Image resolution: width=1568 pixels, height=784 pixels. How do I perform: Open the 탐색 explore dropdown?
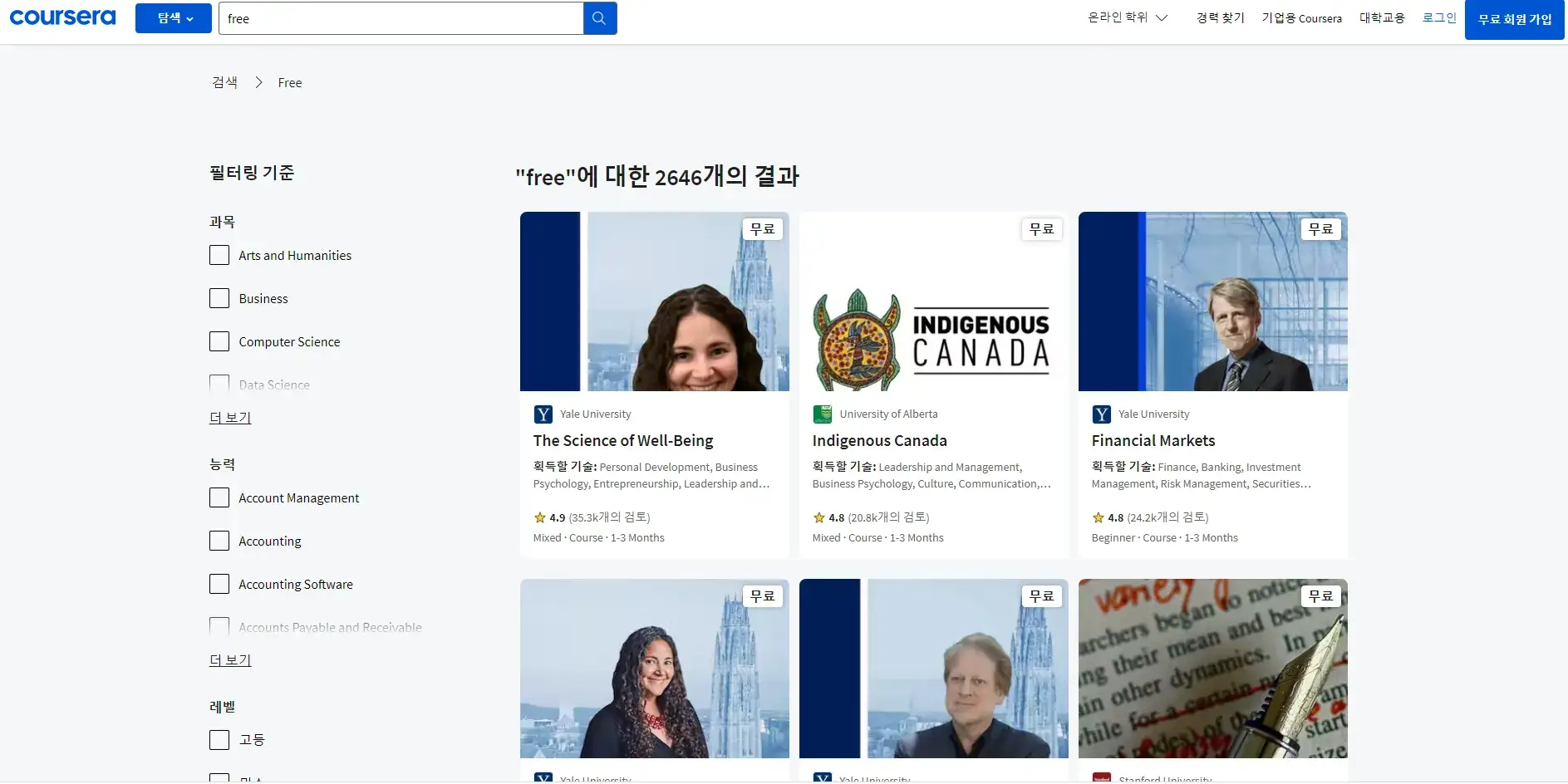pyautogui.click(x=174, y=18)
